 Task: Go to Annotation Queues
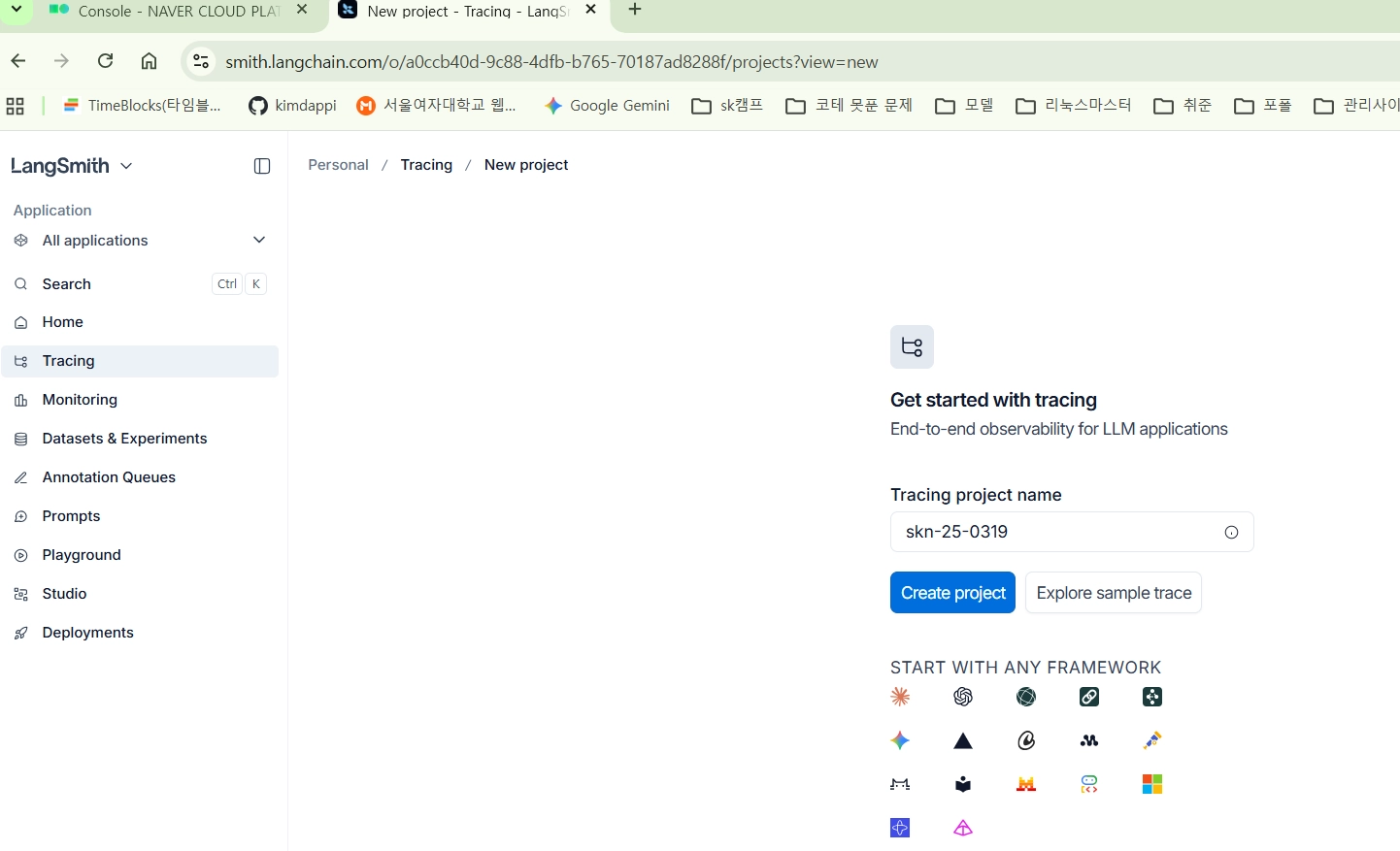140,477
